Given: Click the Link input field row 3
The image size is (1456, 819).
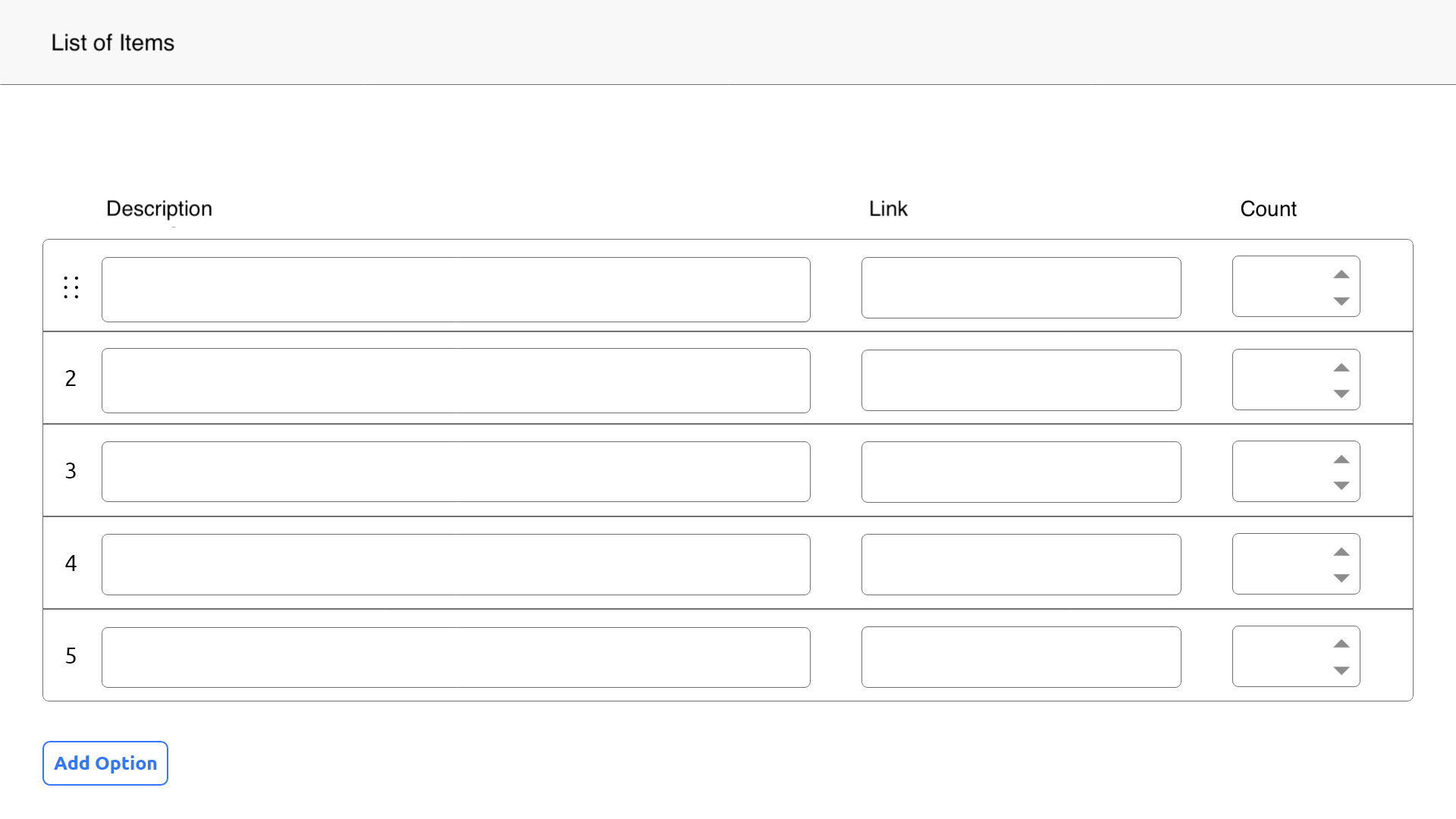Looking at the screenshot, I should tap(1020, 472).
